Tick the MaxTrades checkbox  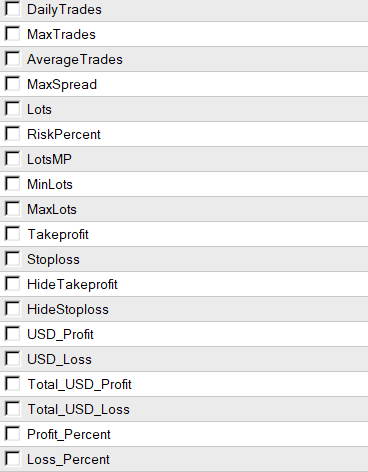[x=13, y=34]
